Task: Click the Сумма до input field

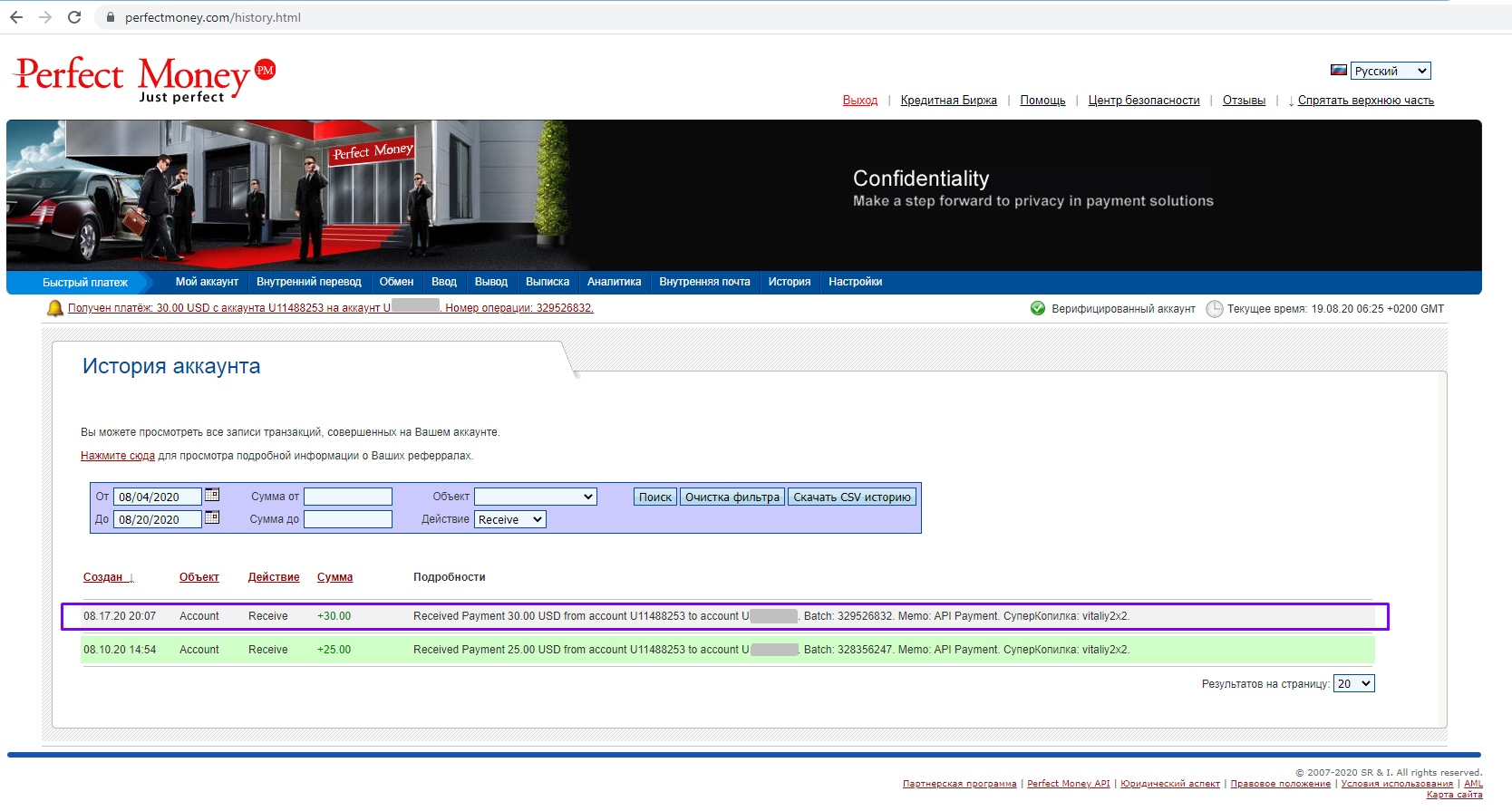Action: [x=348, y=519]
